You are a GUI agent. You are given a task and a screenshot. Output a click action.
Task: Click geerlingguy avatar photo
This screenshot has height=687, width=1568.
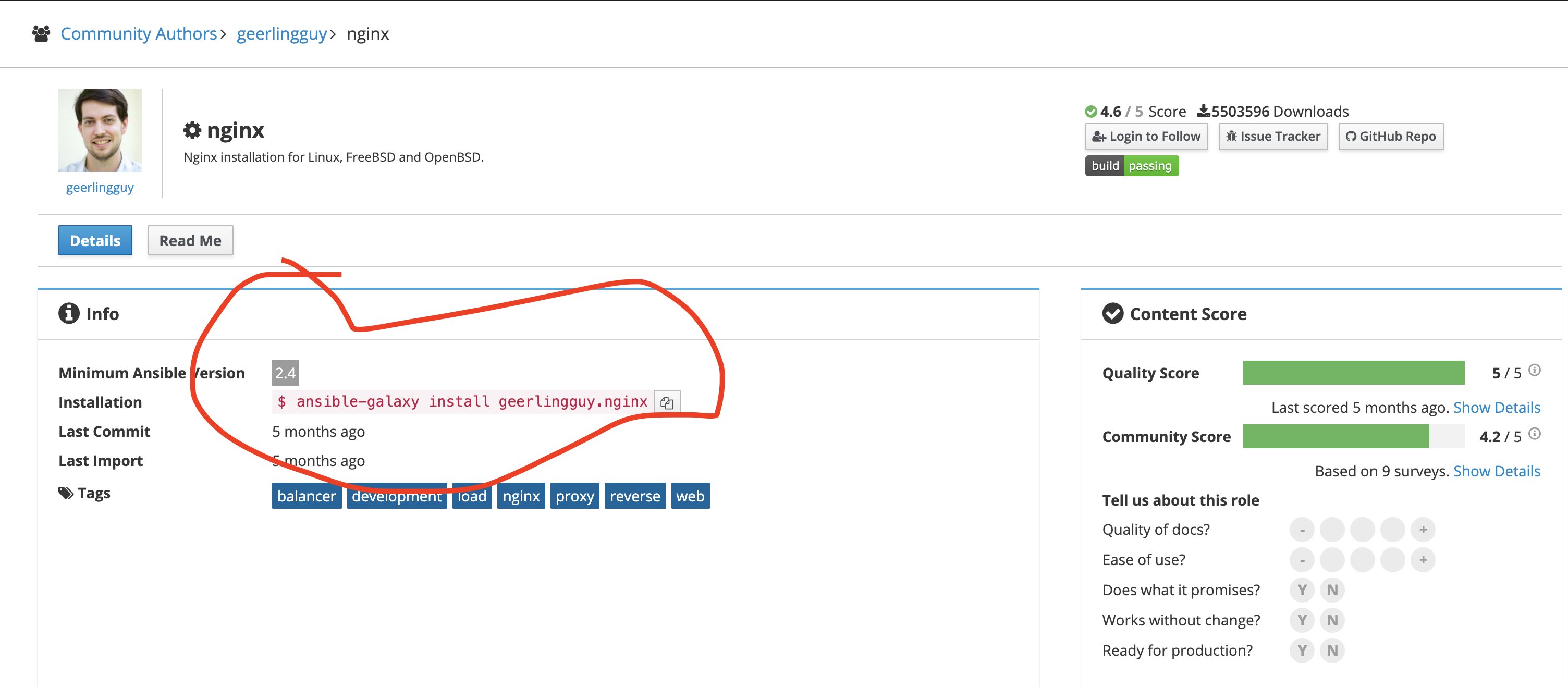point(100,130)
